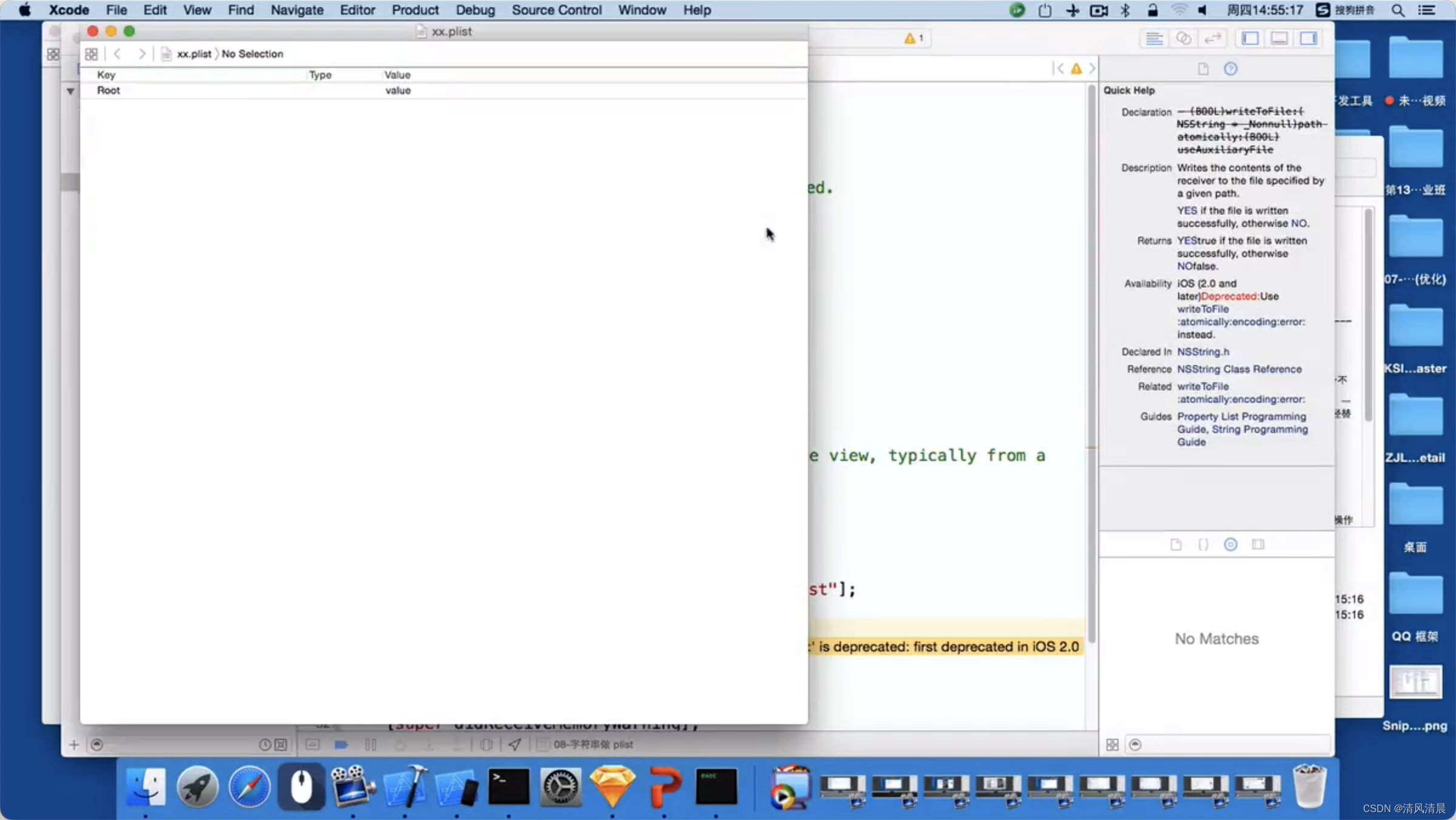Click 'No Selection' in the jump bar

pos(252,54)
